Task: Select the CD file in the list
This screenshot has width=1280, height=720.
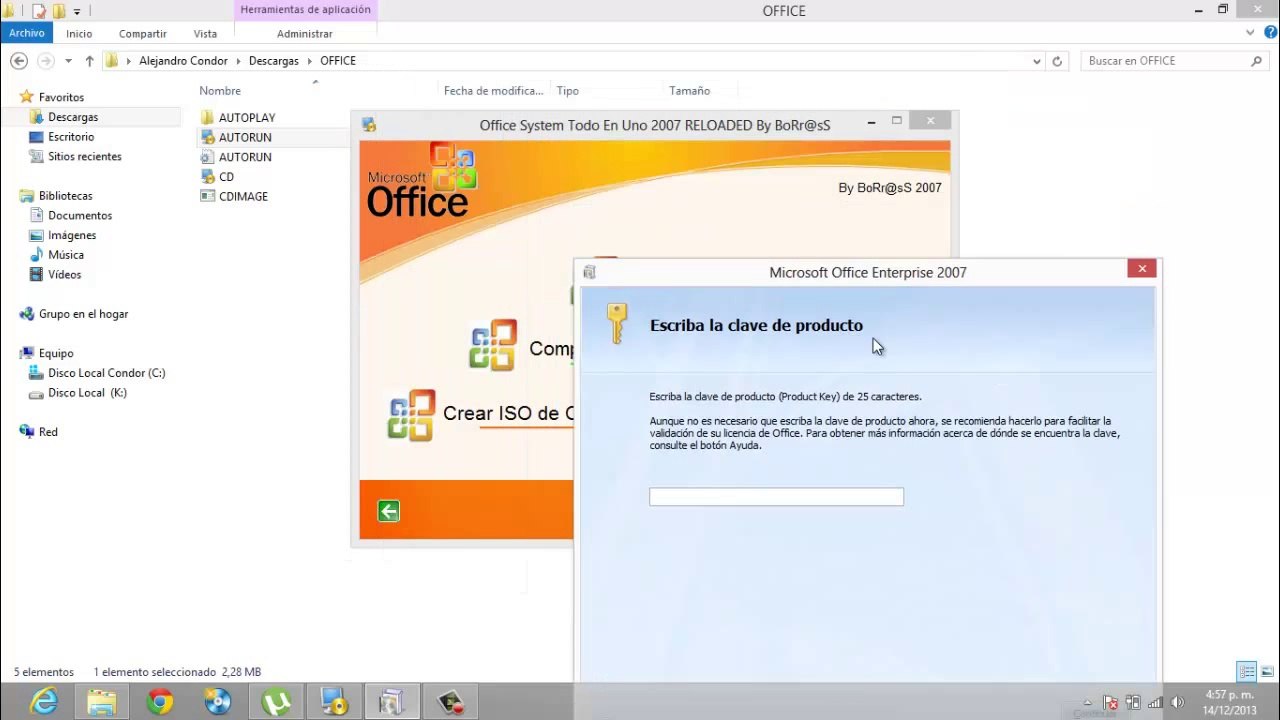Action: point(226,177)
